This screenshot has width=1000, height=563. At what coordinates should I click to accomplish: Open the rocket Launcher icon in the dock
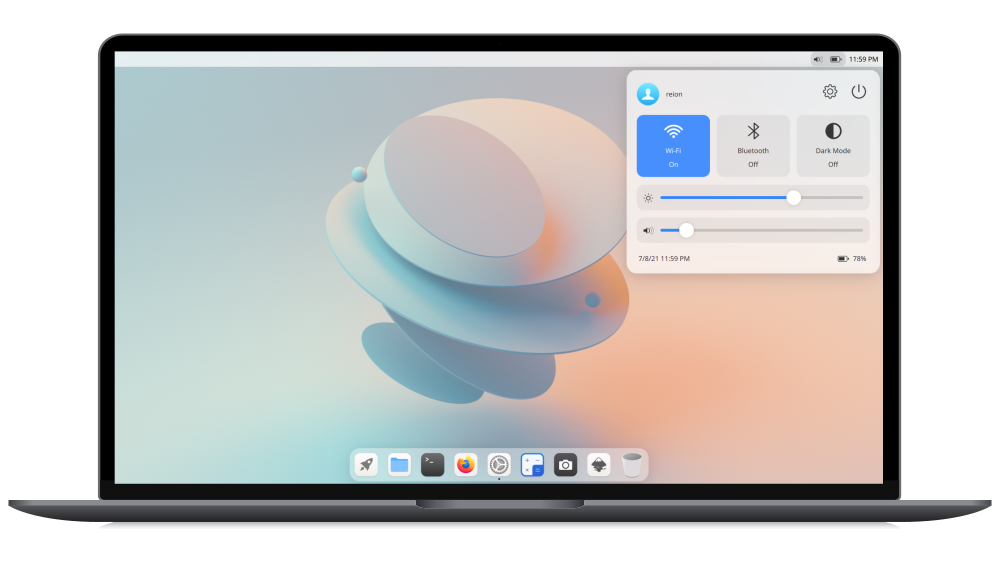pos(366,465)
